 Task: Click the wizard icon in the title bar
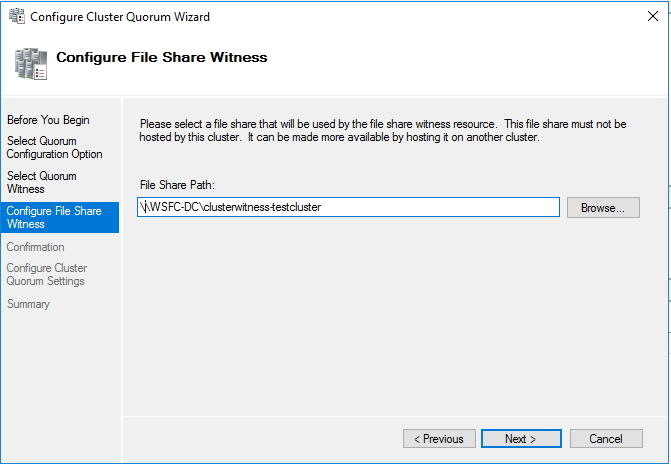pos(14,17)
